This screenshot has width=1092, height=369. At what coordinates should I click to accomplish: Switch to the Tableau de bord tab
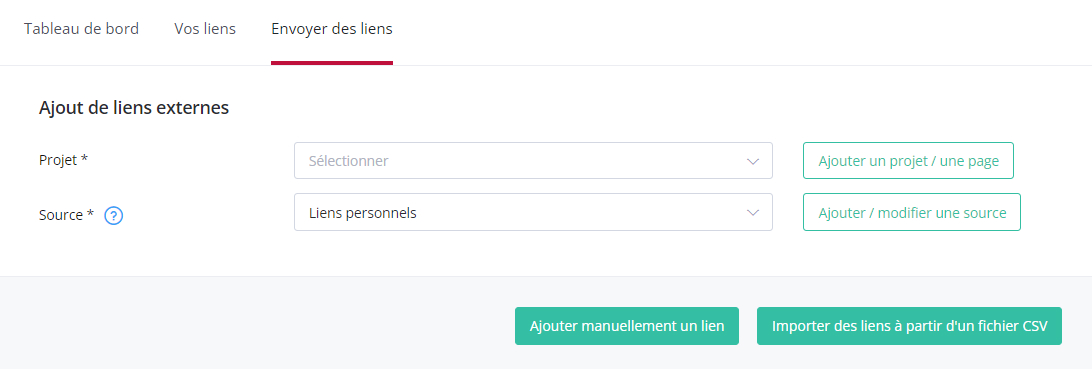coord(81,29)
